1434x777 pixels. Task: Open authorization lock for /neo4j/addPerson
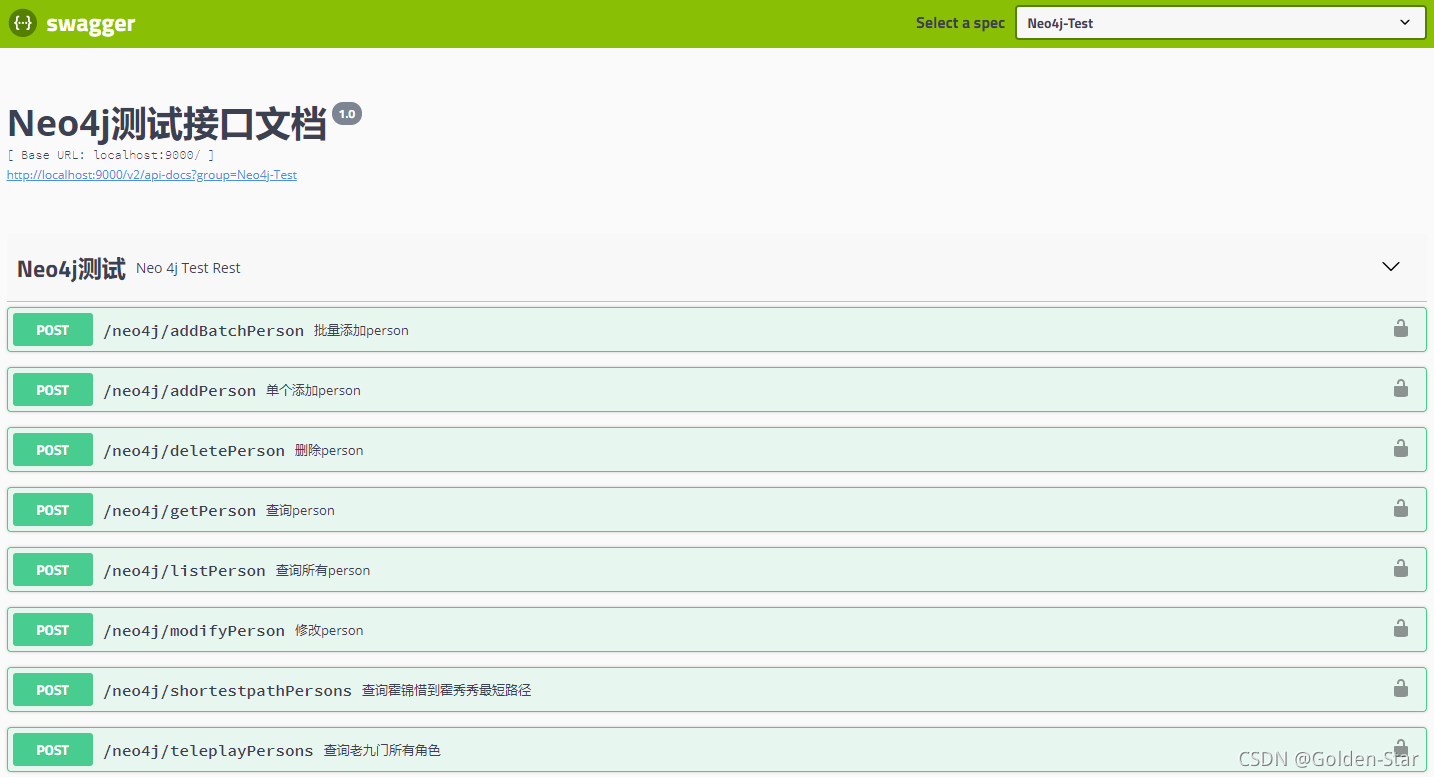tap(1400, 389)
